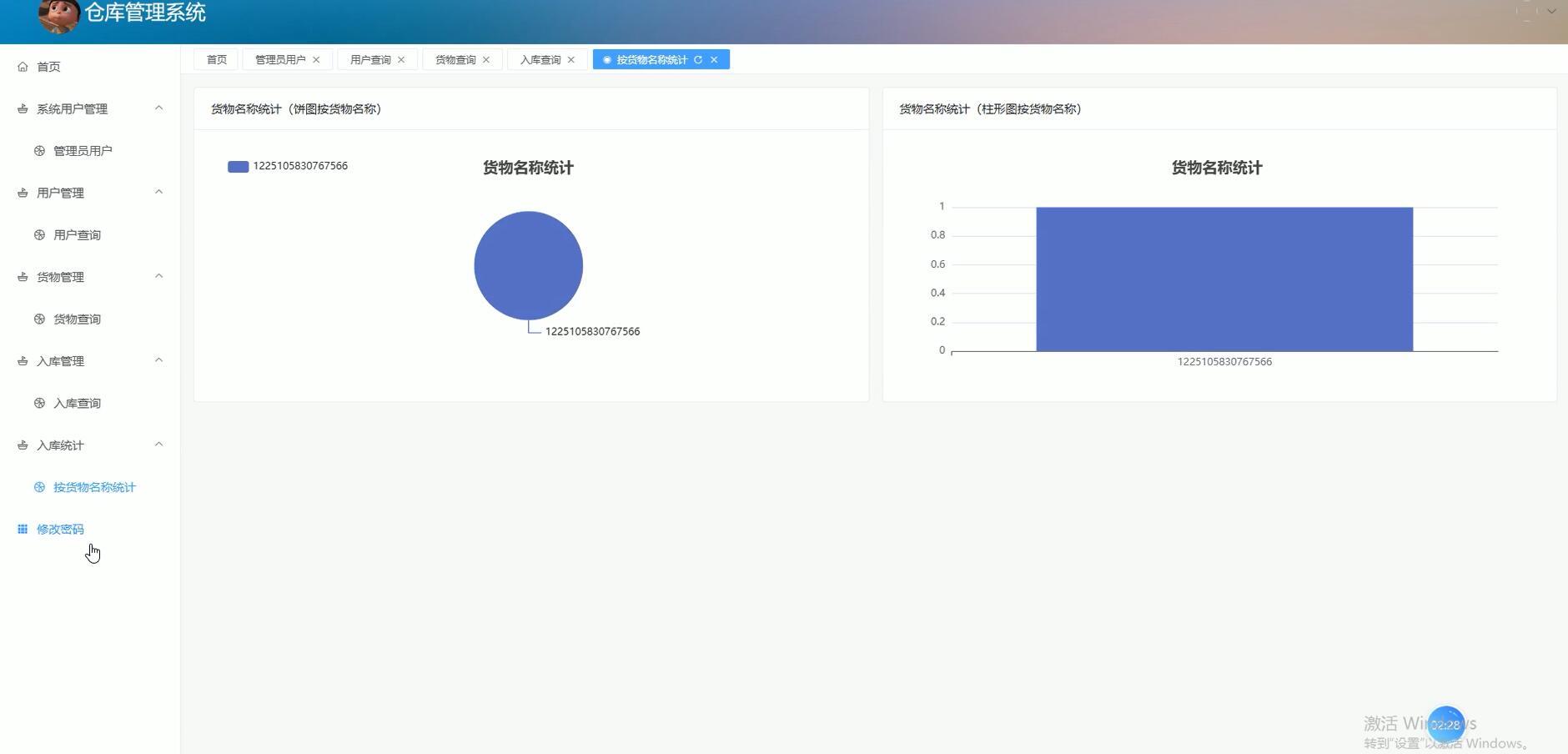Select the icon beside 入库查询
1568x754 pixels.
[x=38, y=403]
